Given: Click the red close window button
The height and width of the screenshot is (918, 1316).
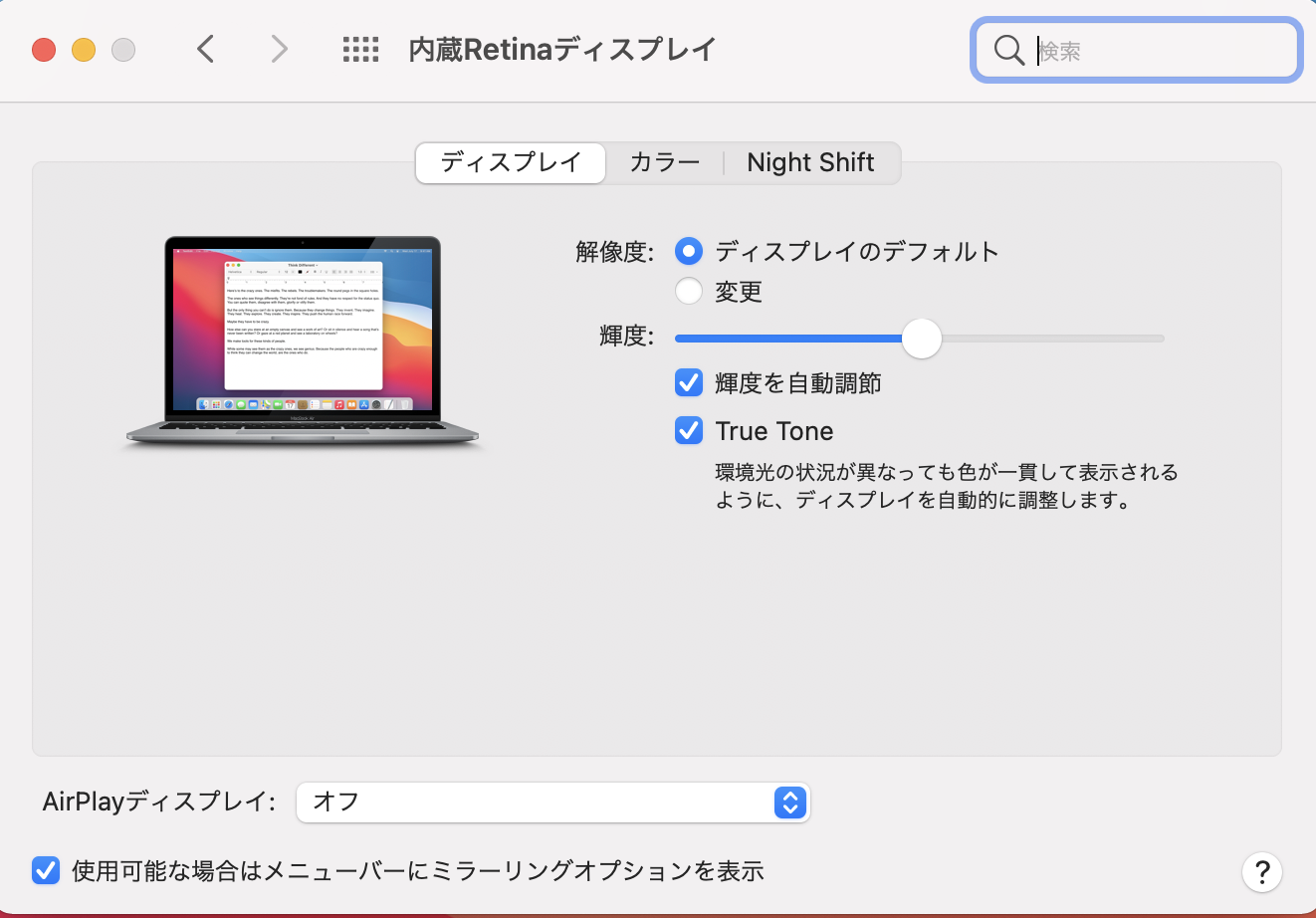Looking at the screenshot, I should tap(44, 49).
